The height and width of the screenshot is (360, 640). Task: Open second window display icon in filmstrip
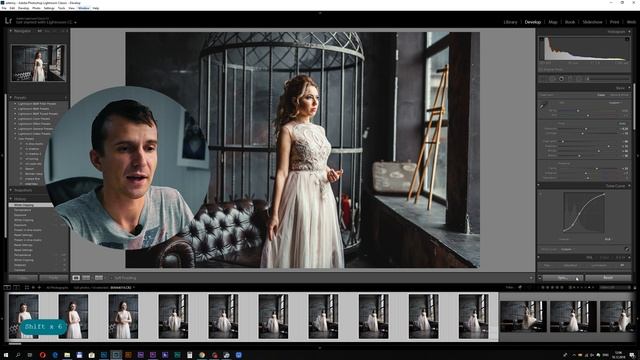click(16, 288)
